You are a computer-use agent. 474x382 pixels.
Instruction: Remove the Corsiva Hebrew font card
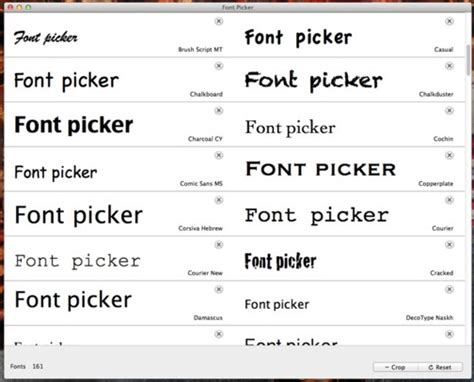pos(219,200)
